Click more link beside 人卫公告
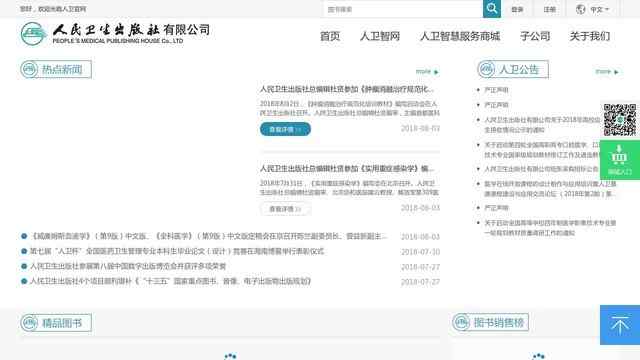The width and height of the screenshot is (640, 360). pyautogui.click(x=607, y=71)
